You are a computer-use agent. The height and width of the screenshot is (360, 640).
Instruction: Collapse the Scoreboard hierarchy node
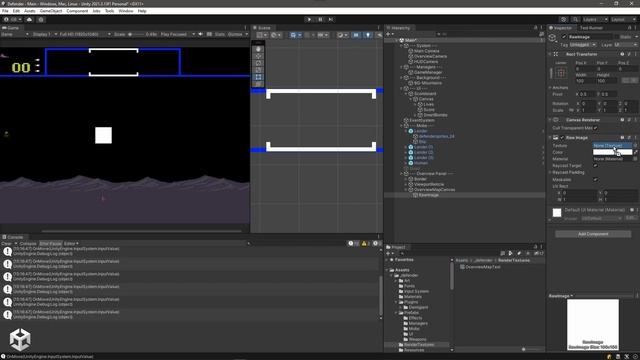pos(406,93)
